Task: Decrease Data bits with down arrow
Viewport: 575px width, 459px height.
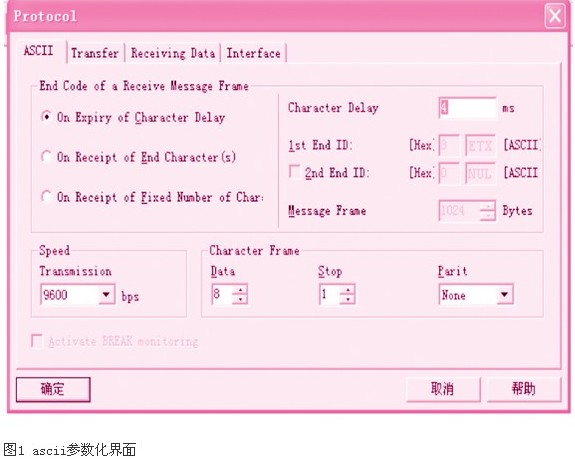Action: pyautogui.click(x=240, y=299)
